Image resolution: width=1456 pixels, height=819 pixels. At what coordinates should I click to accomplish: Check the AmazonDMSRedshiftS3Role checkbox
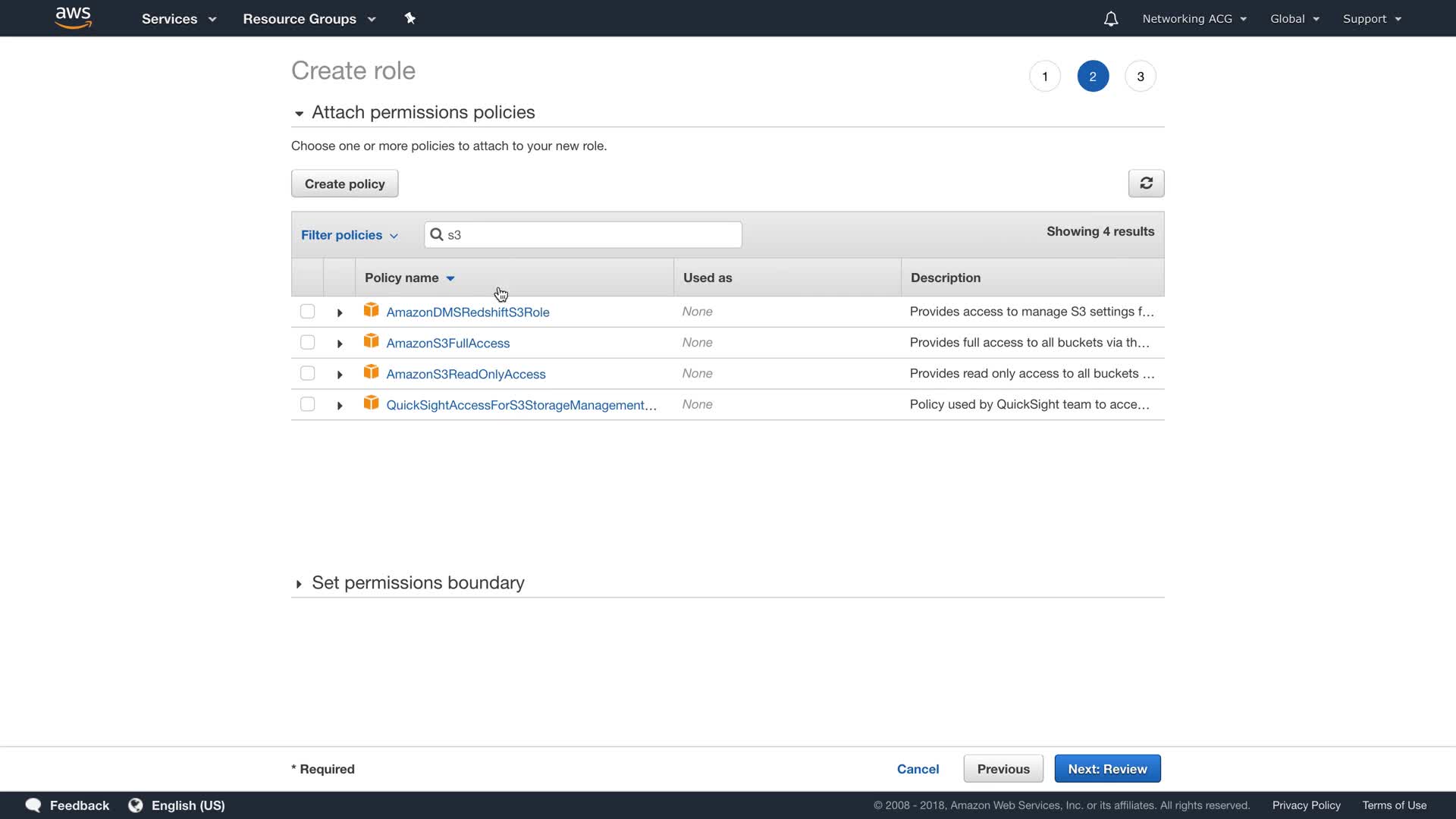click(x=307, y=312)
